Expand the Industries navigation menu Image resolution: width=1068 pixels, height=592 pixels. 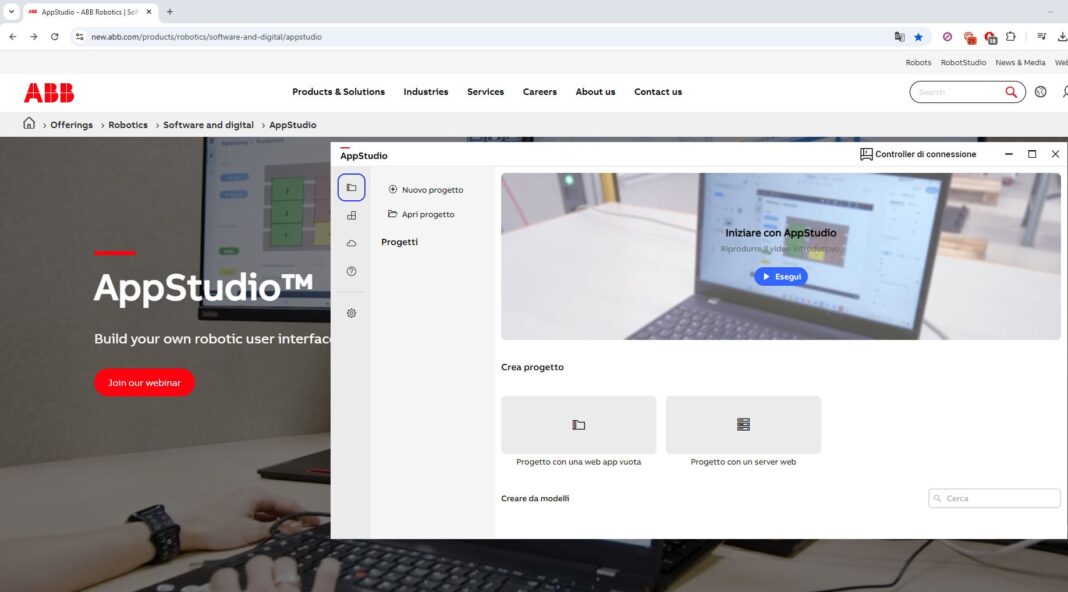[425, 91]
